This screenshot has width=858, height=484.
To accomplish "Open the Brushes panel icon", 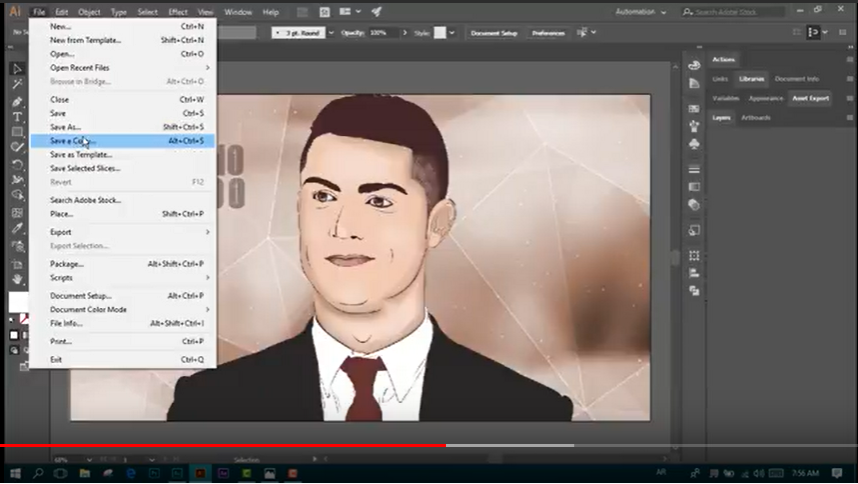I will pyautogui.click(x=694, y=126).
